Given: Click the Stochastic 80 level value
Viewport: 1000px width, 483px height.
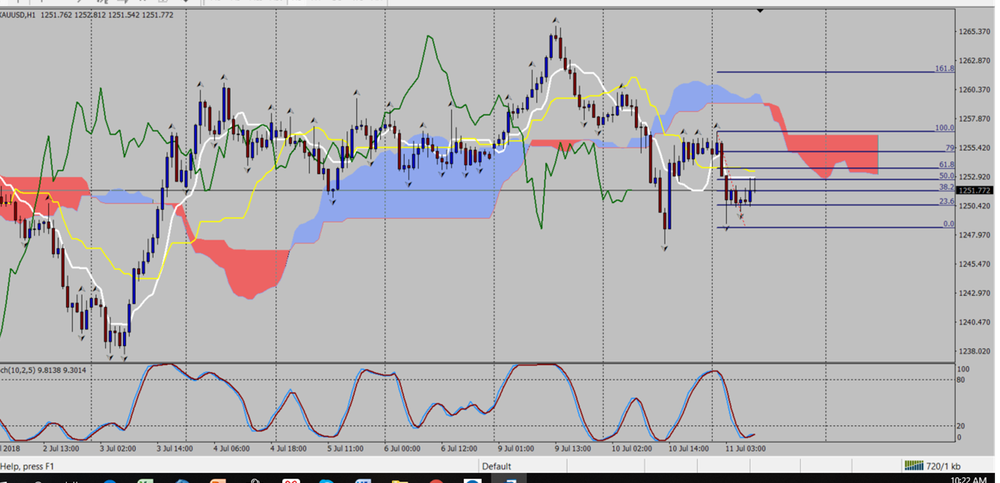Looking at the screenshot, I should tap(962, 380).
